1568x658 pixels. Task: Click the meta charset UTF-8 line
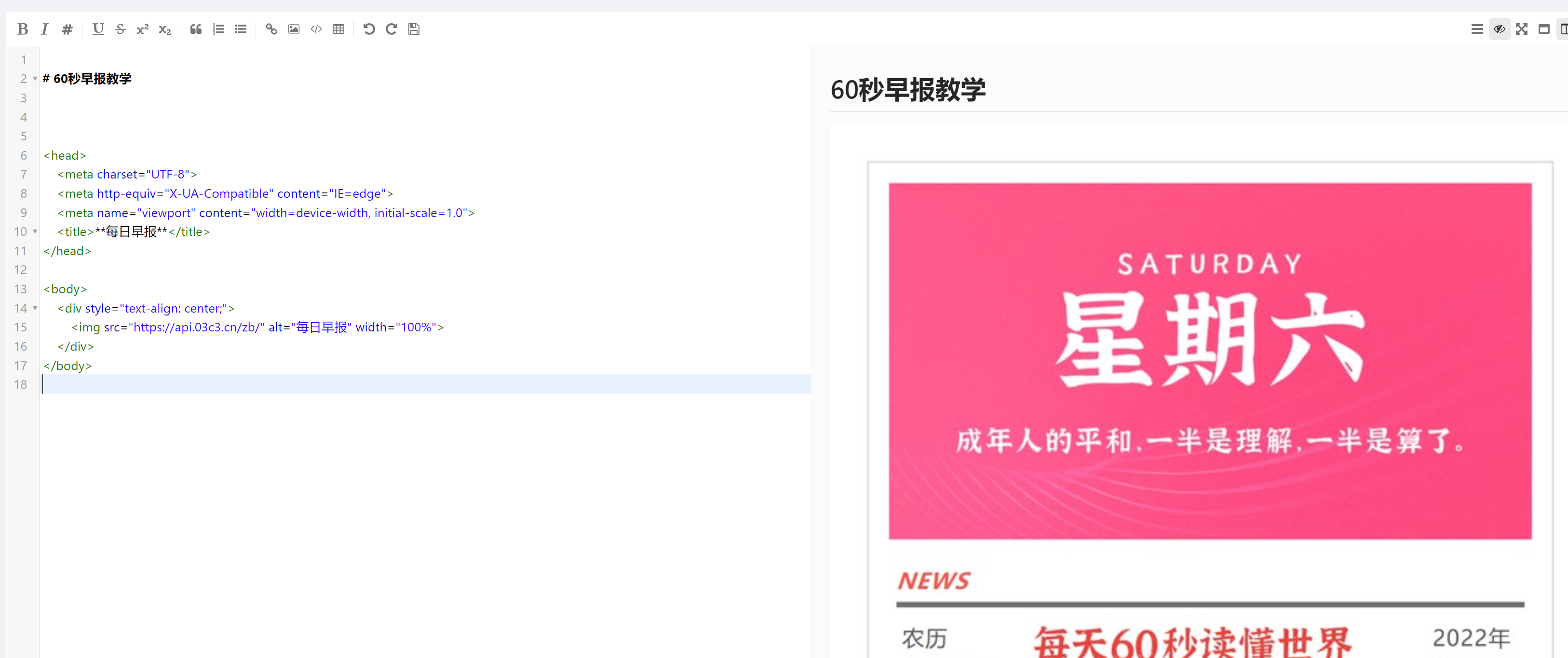(x=127, y=174)
